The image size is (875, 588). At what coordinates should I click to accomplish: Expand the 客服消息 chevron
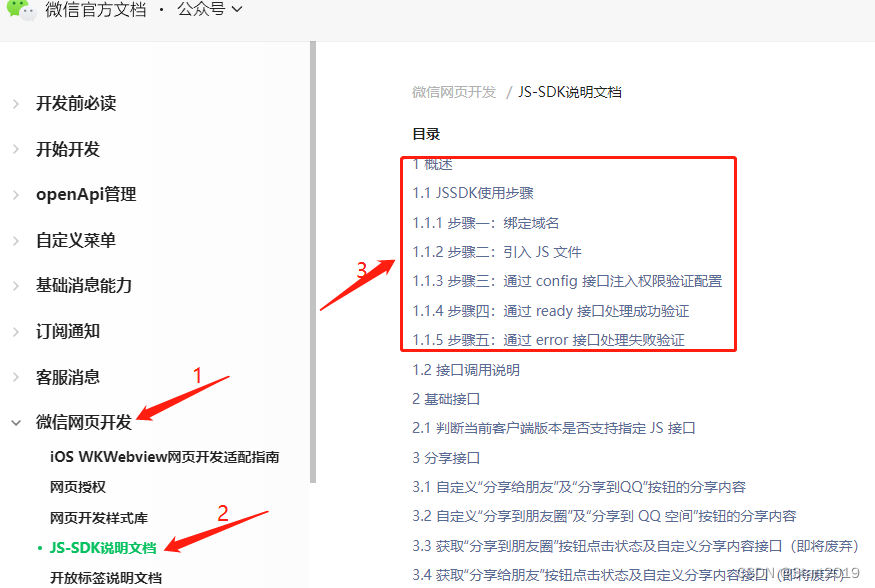pos(16,377)
